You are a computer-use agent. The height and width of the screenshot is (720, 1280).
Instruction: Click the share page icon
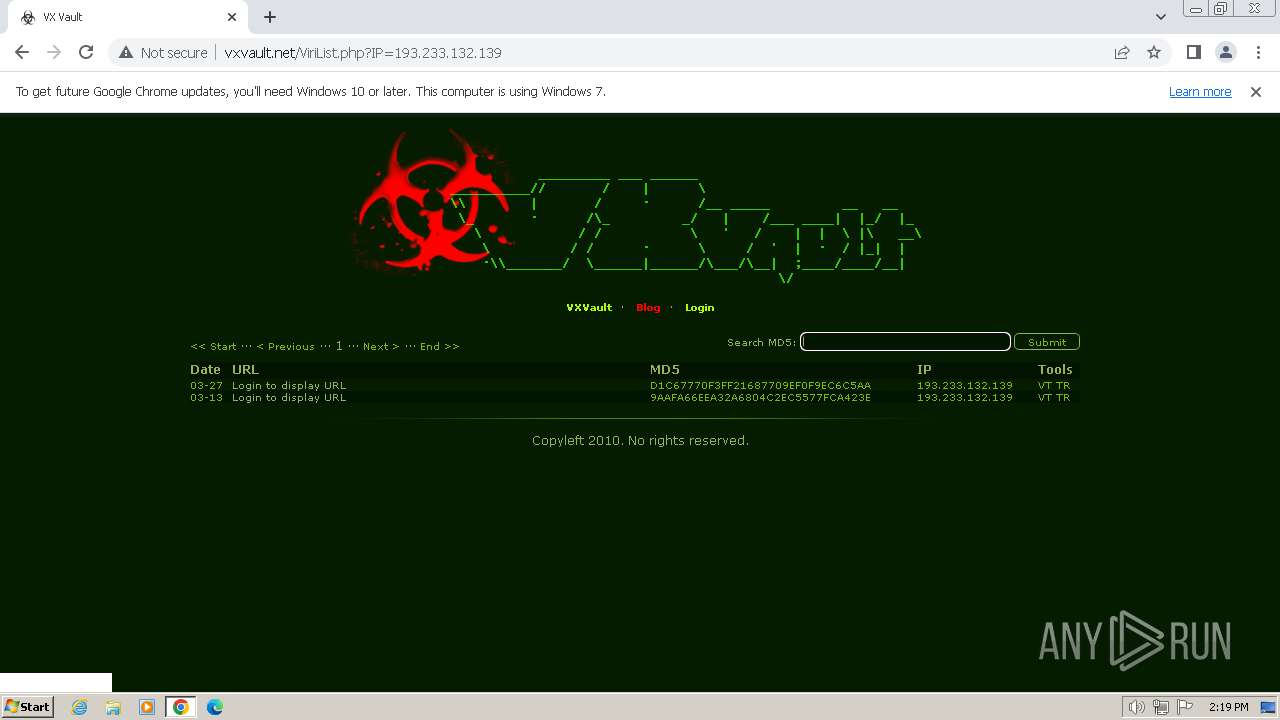pyautogui.click(x=1122, y=52)
